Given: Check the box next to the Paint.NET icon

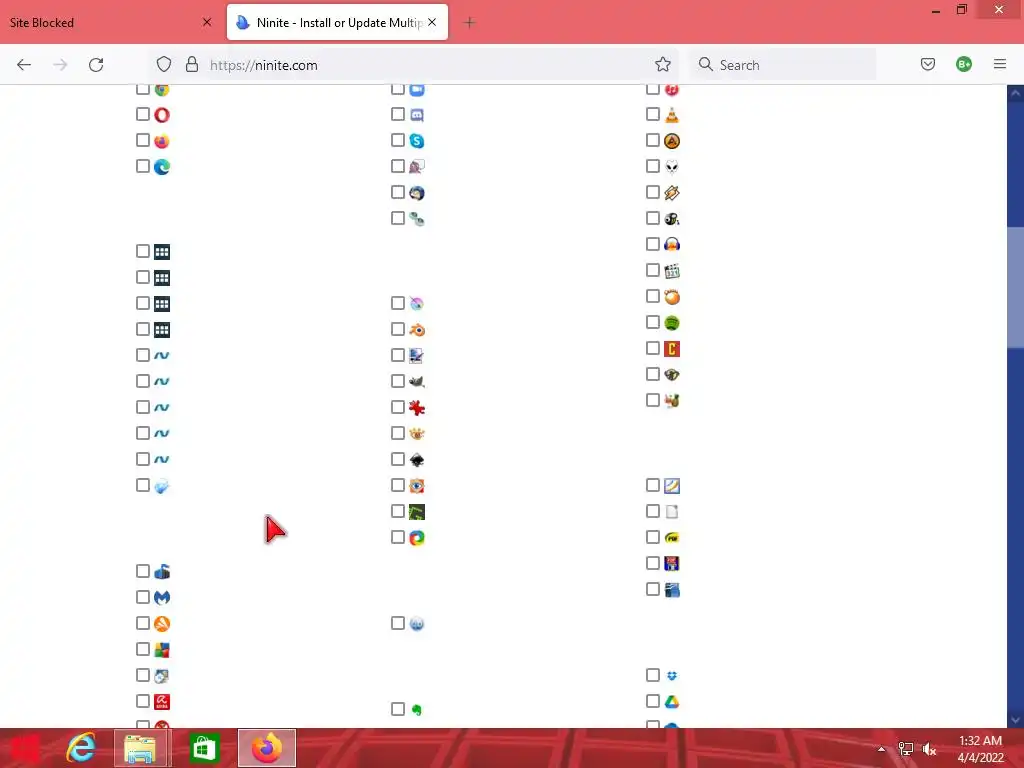Looking at the screenshot, I should click(398, 355).
